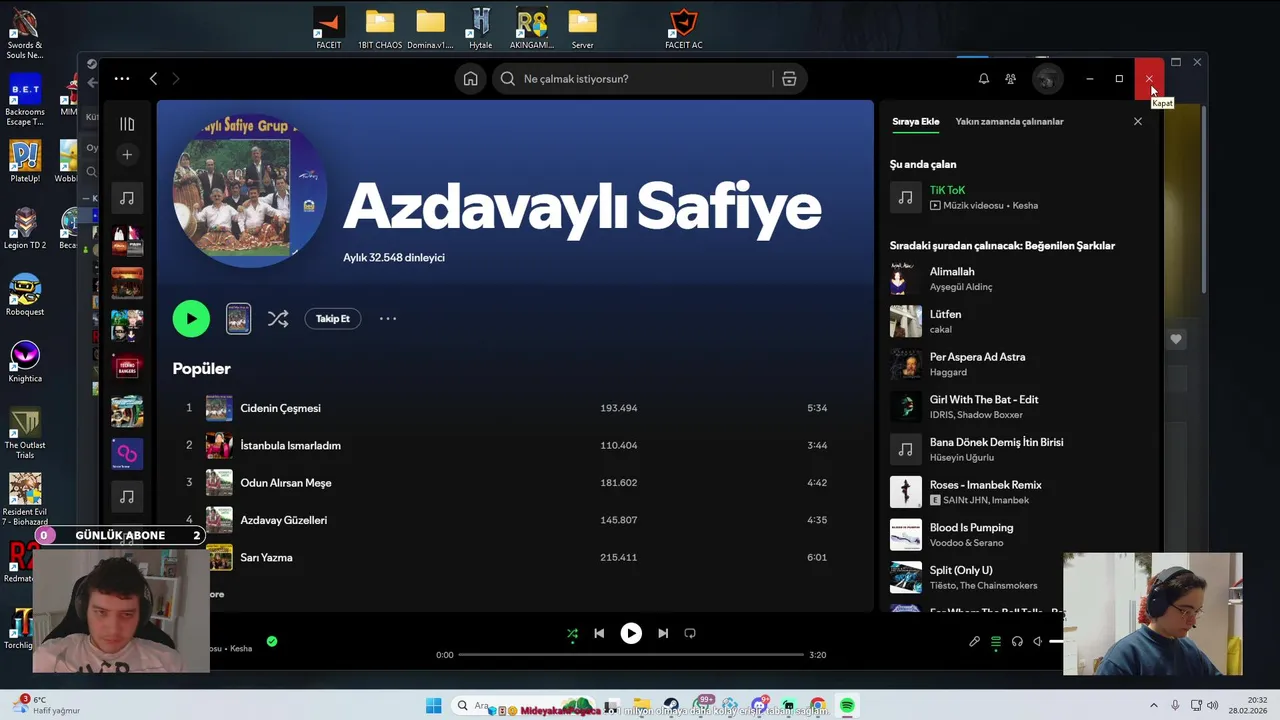
Task: Toggle shuffle in the player bar
Action: [572, 633]
